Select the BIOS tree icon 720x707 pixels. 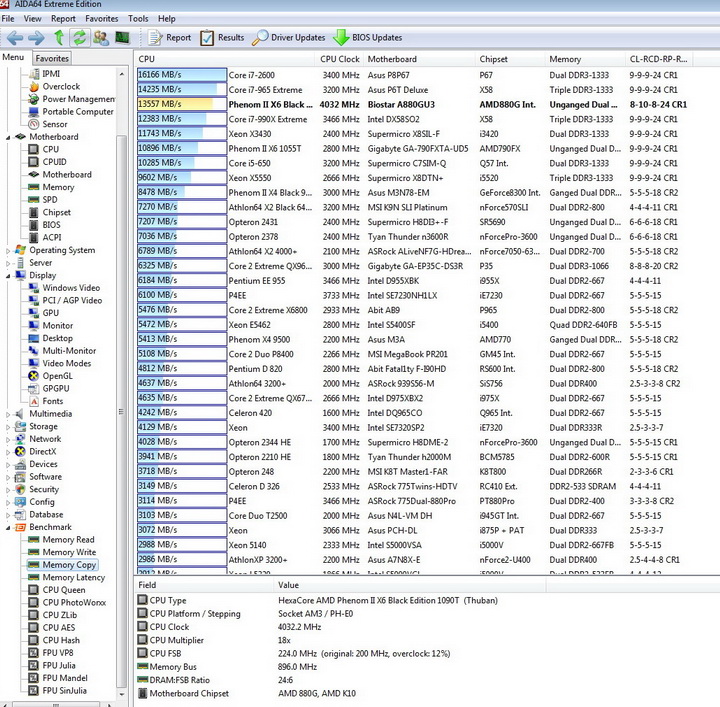point(34,225)
